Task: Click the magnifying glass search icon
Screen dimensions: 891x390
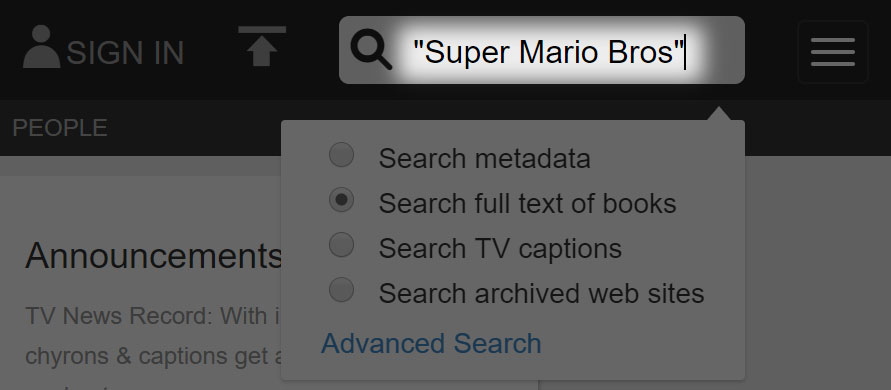Action: click(371, 50)
